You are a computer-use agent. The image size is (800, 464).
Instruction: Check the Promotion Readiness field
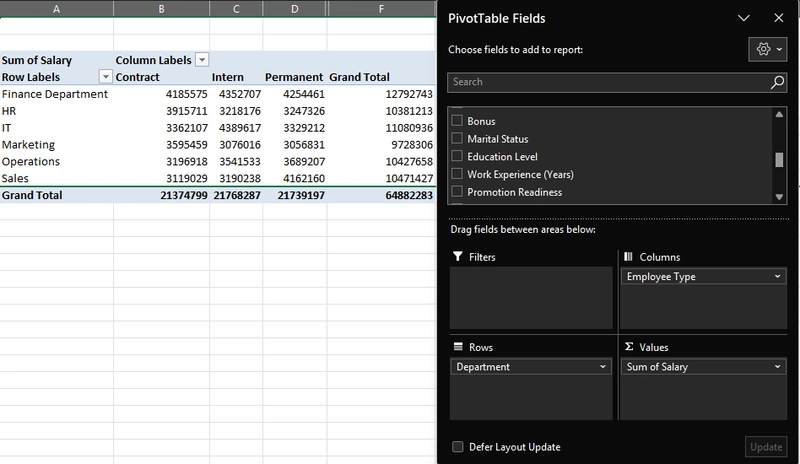[457, 191]
